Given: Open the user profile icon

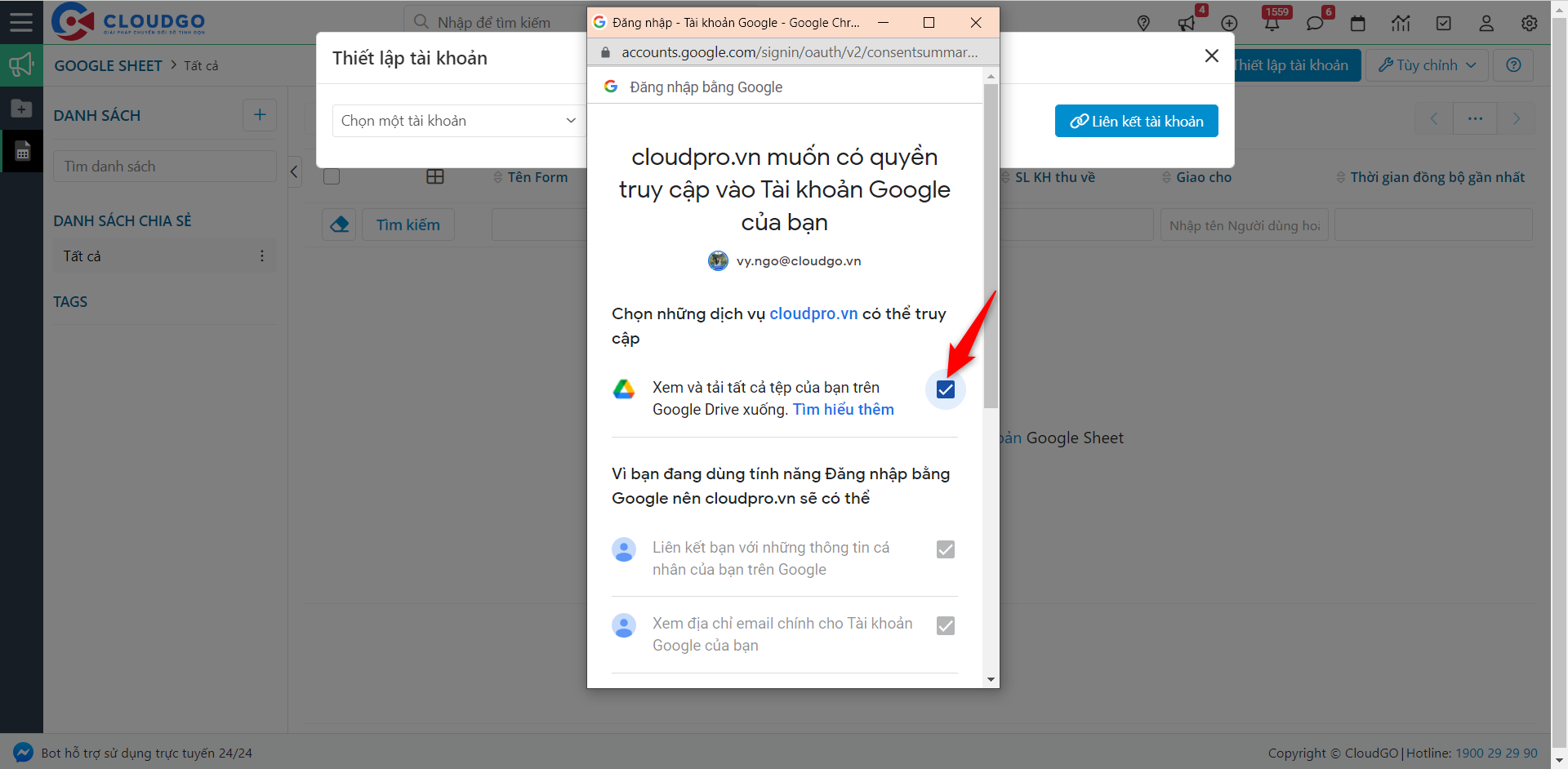Looking at the screenshot, I should [x=1486, y=24].
